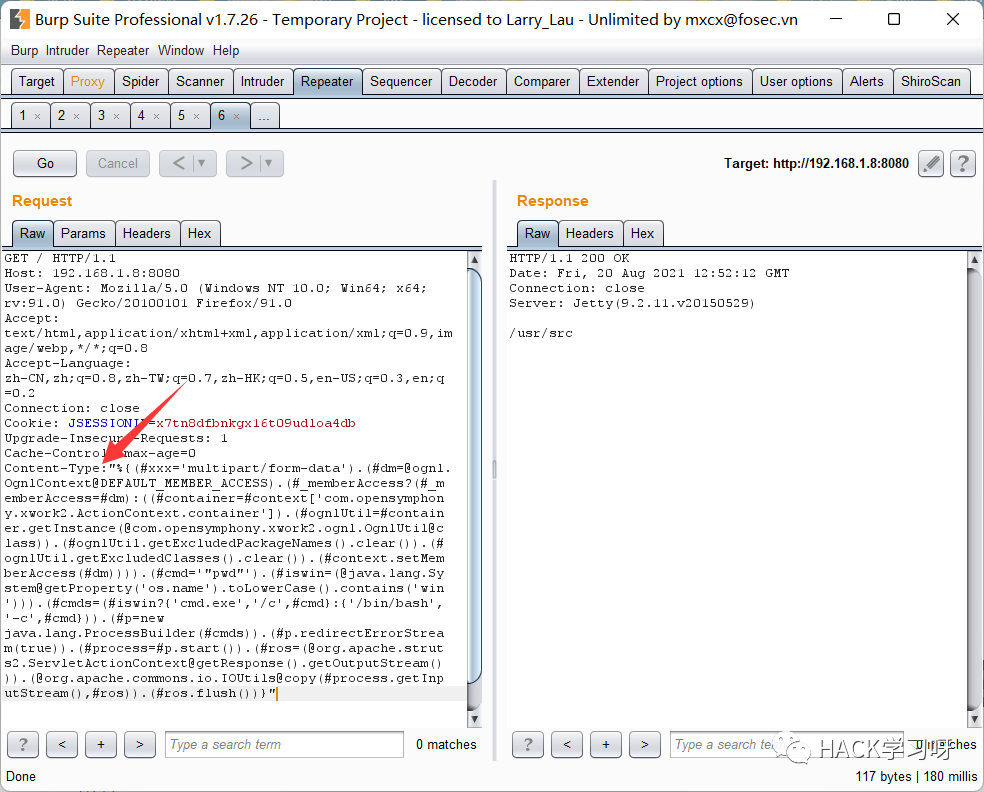Close Repeater sub-tab 5
Screen dimensions: 984x792
(x=196, y=116)
